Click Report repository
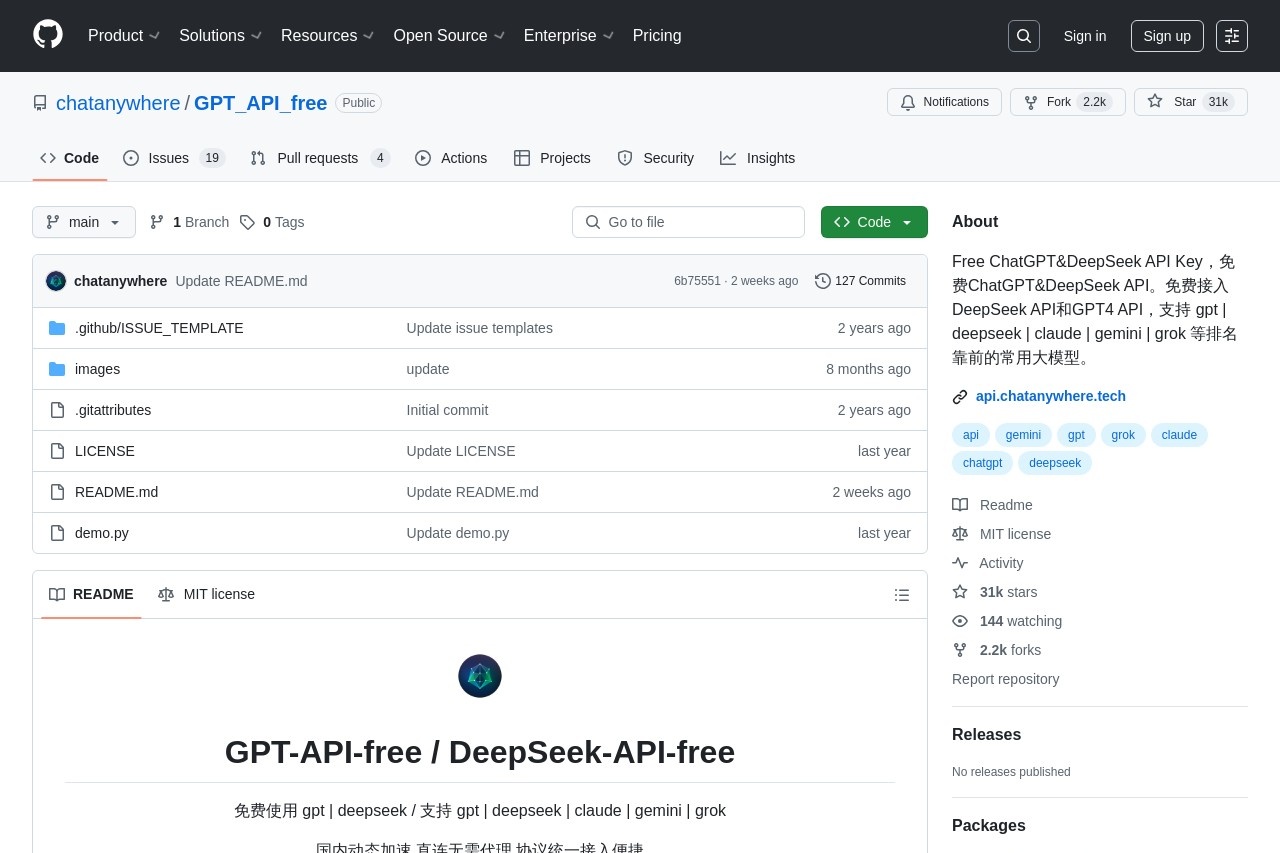1280x853 pixels. coord(1005,679)
